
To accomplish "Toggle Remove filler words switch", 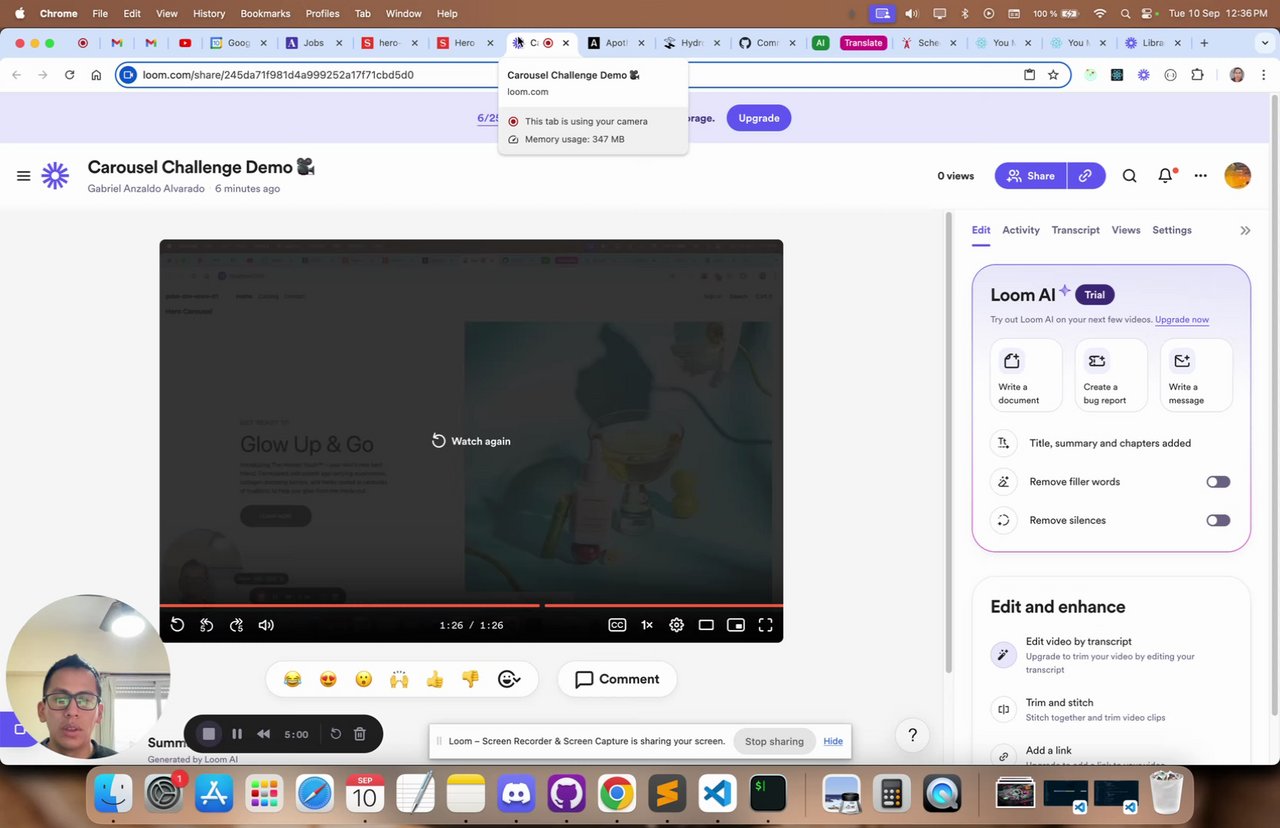I will tap(1218, 482).
